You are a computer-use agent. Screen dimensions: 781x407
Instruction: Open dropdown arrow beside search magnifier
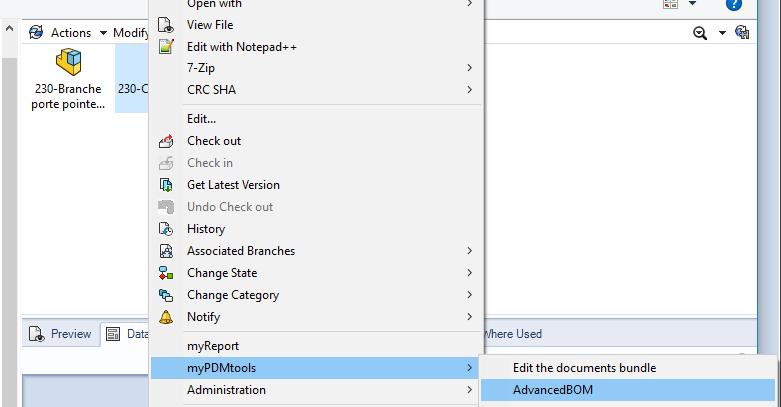[723, 33]
